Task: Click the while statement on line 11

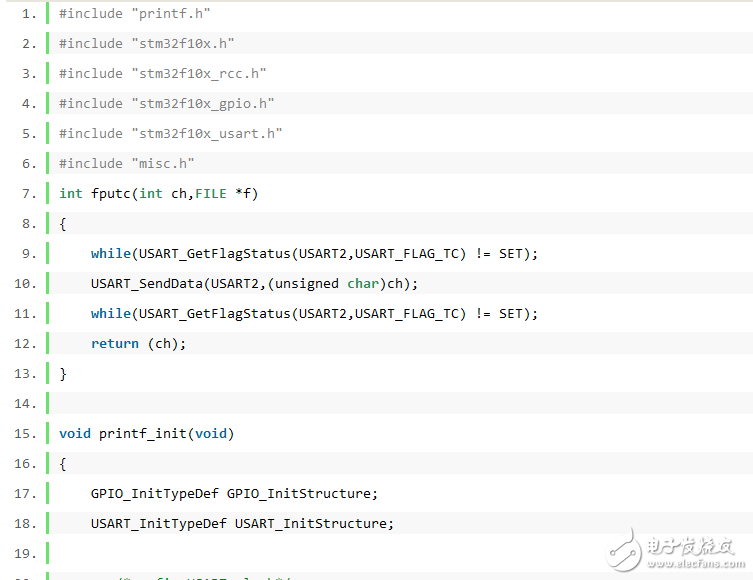Action: 315,314
